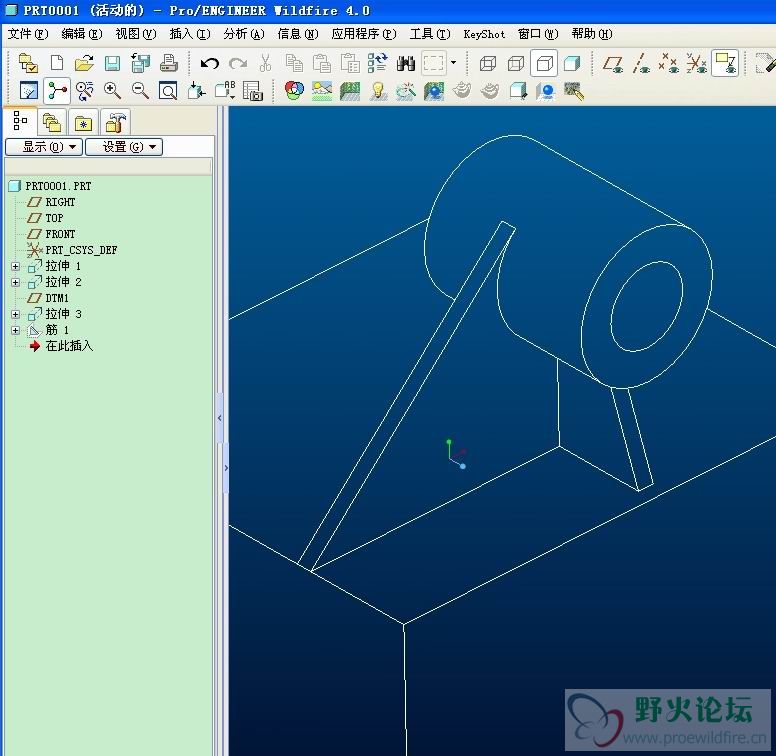Viewport: 776px width, 756px height.
Task: Click the Save a Copy icon
Action: (x=141, y=63)
